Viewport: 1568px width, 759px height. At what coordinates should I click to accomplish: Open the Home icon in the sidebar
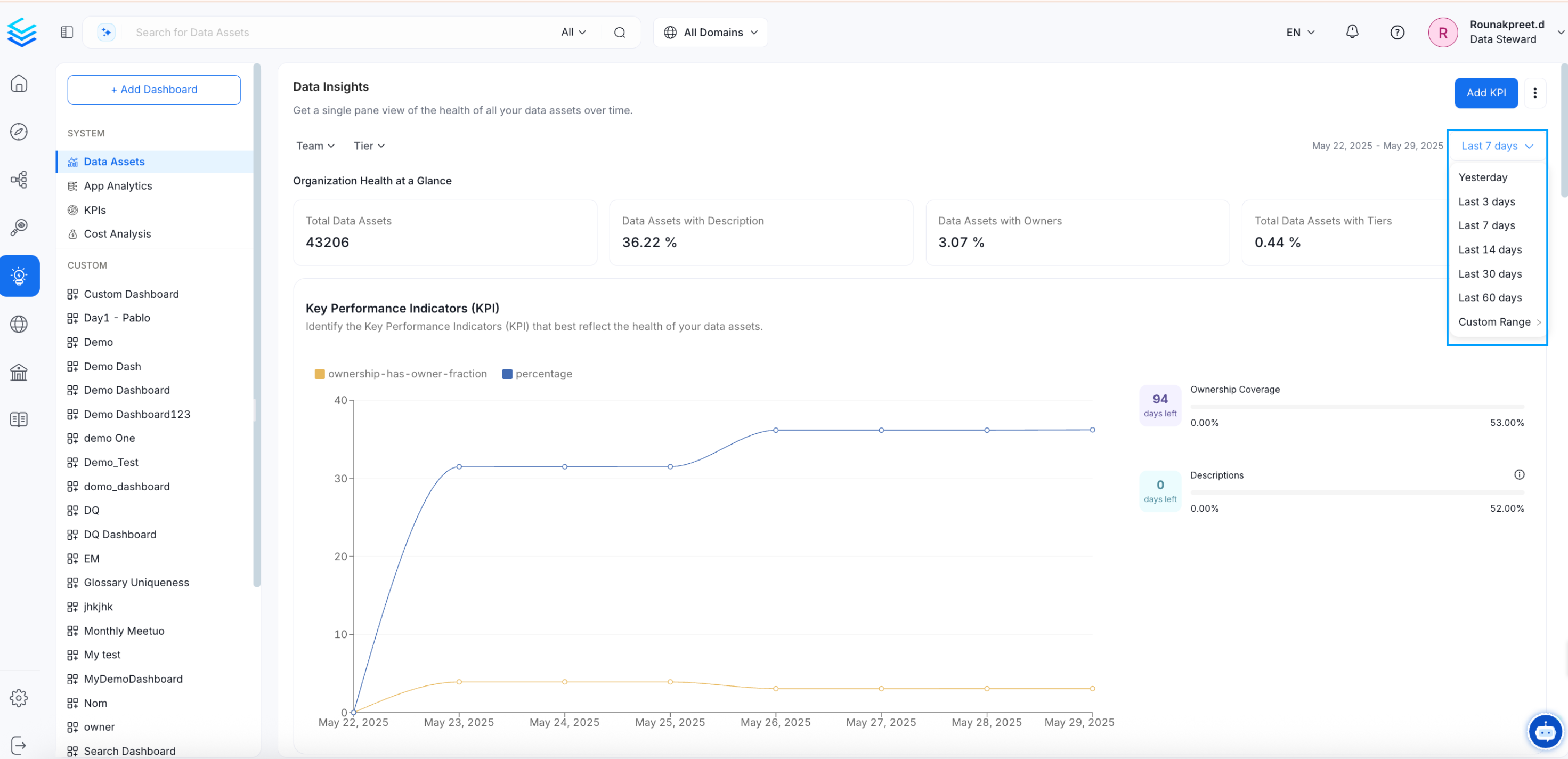tap(19, 84)
